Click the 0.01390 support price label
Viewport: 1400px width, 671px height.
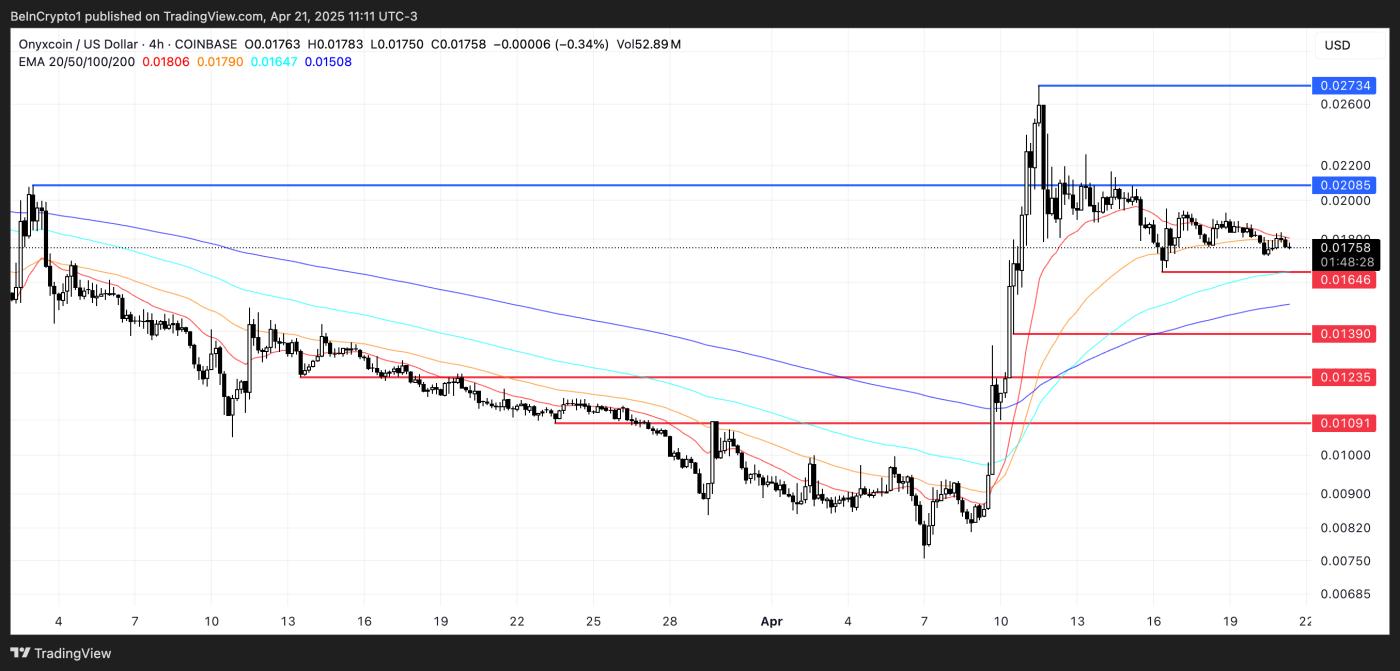(1344, 334)
